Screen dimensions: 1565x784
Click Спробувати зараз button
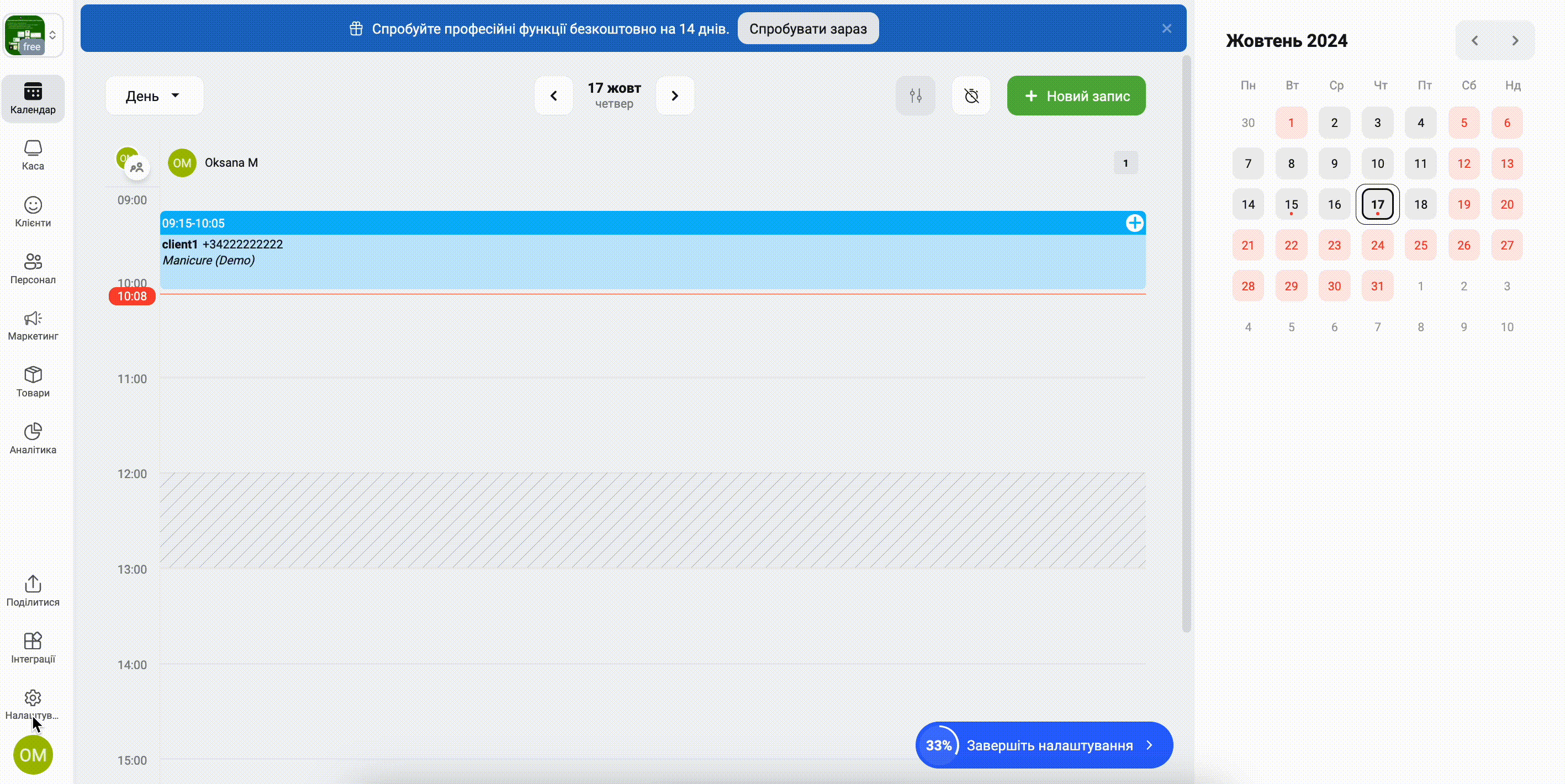pos(808,29)
